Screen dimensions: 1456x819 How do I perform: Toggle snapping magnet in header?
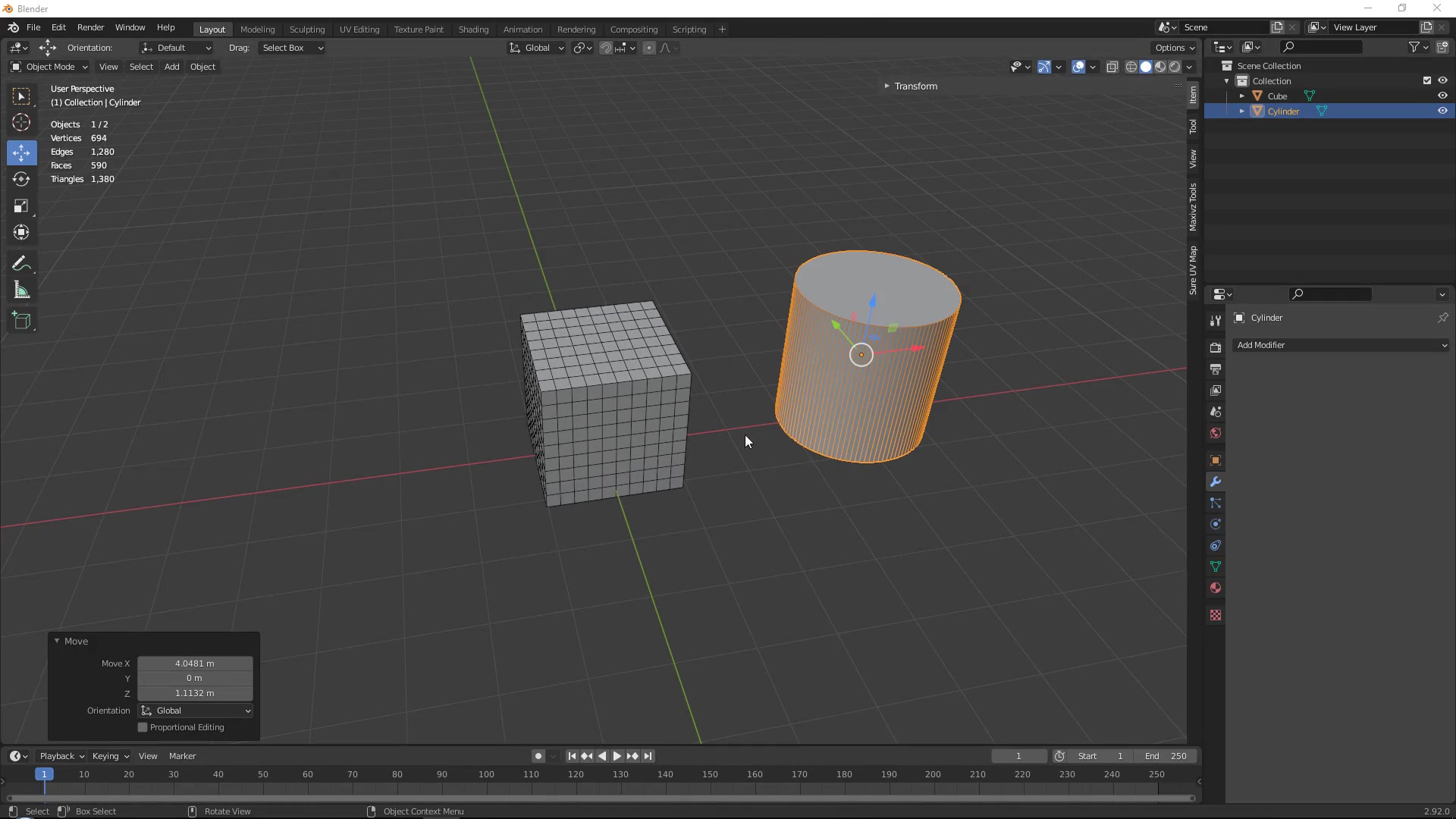pos(606,48)
